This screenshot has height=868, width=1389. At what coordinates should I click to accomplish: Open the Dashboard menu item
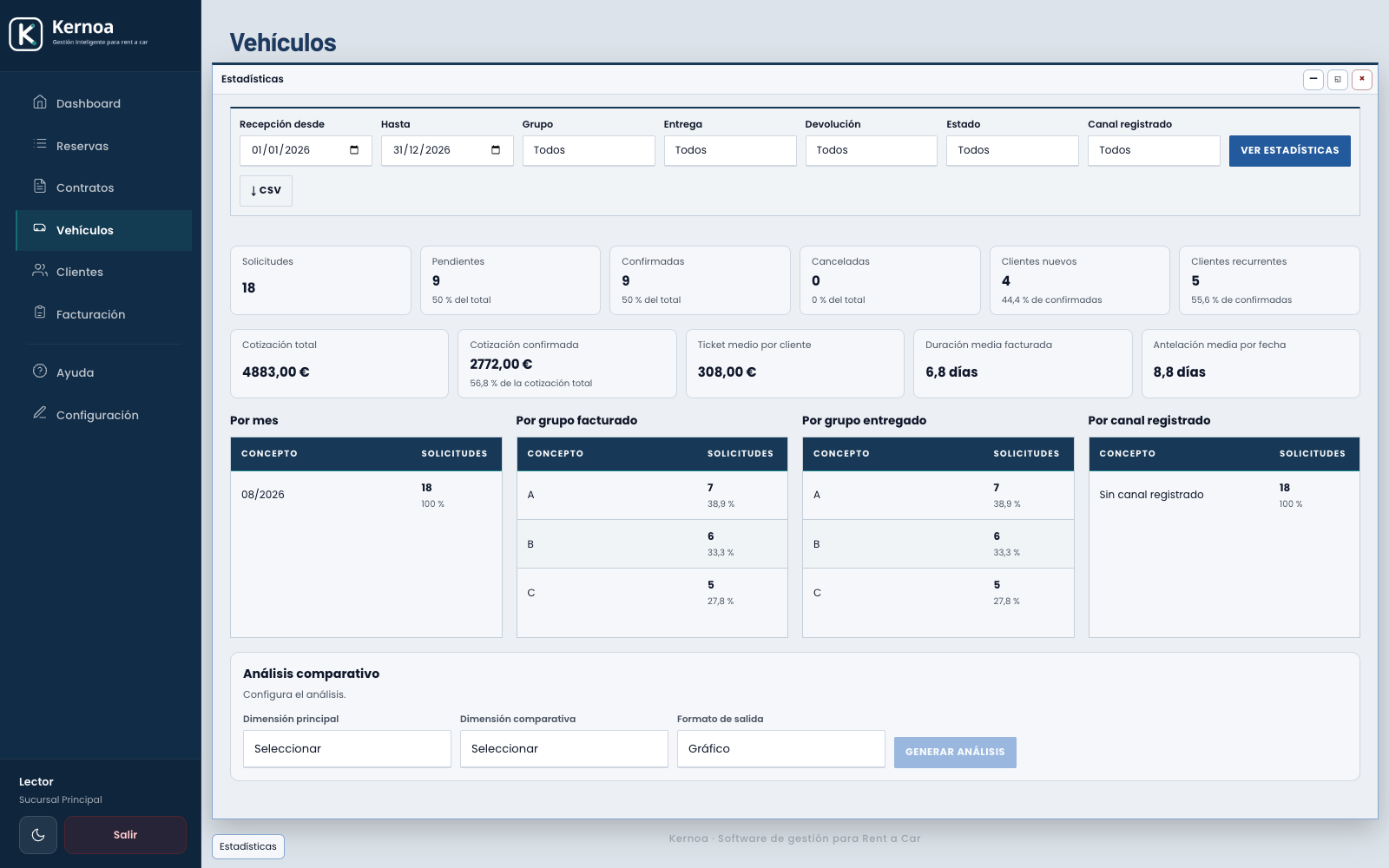[104, 103]
